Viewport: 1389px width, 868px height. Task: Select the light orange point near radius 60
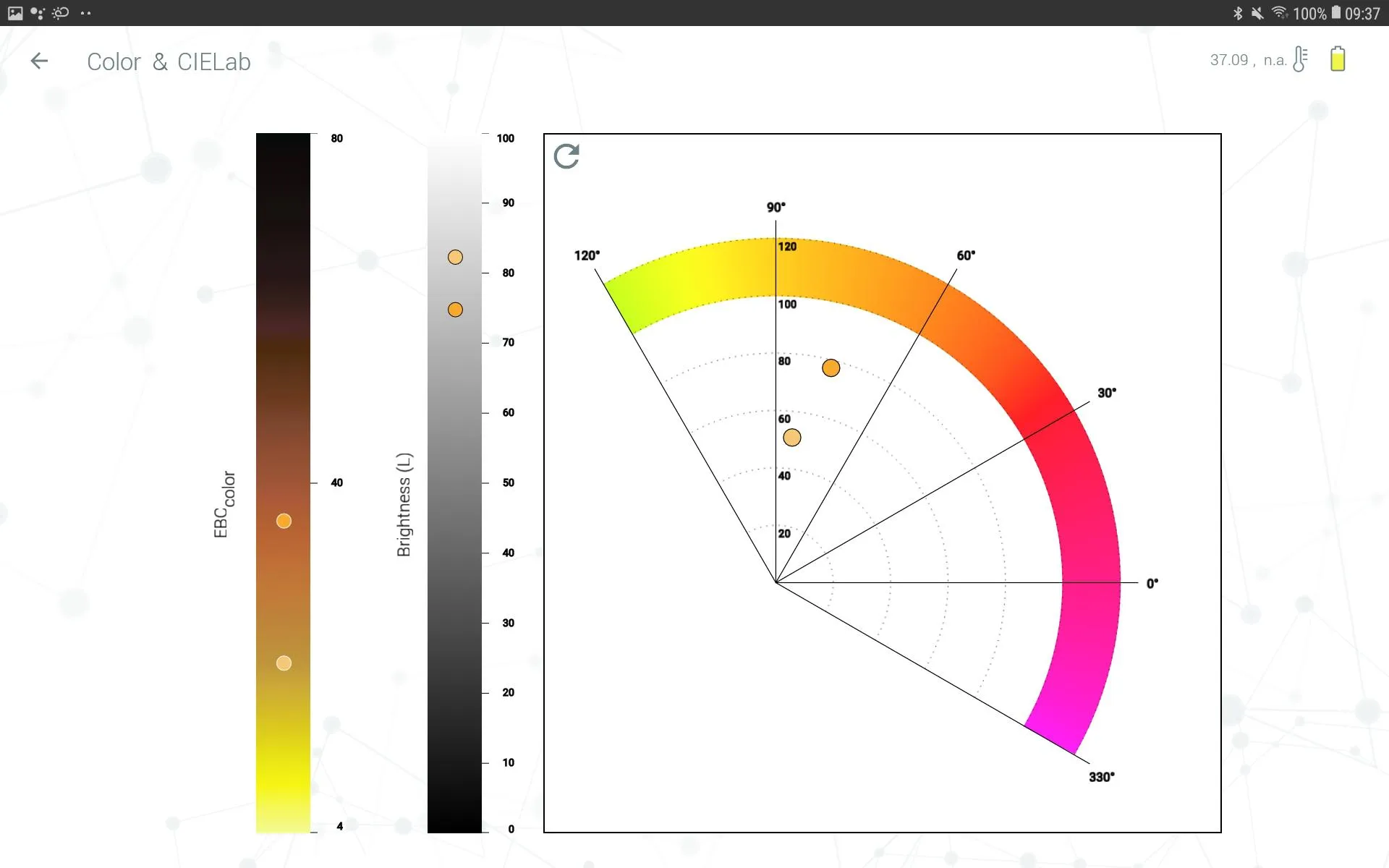click(792, 438)
